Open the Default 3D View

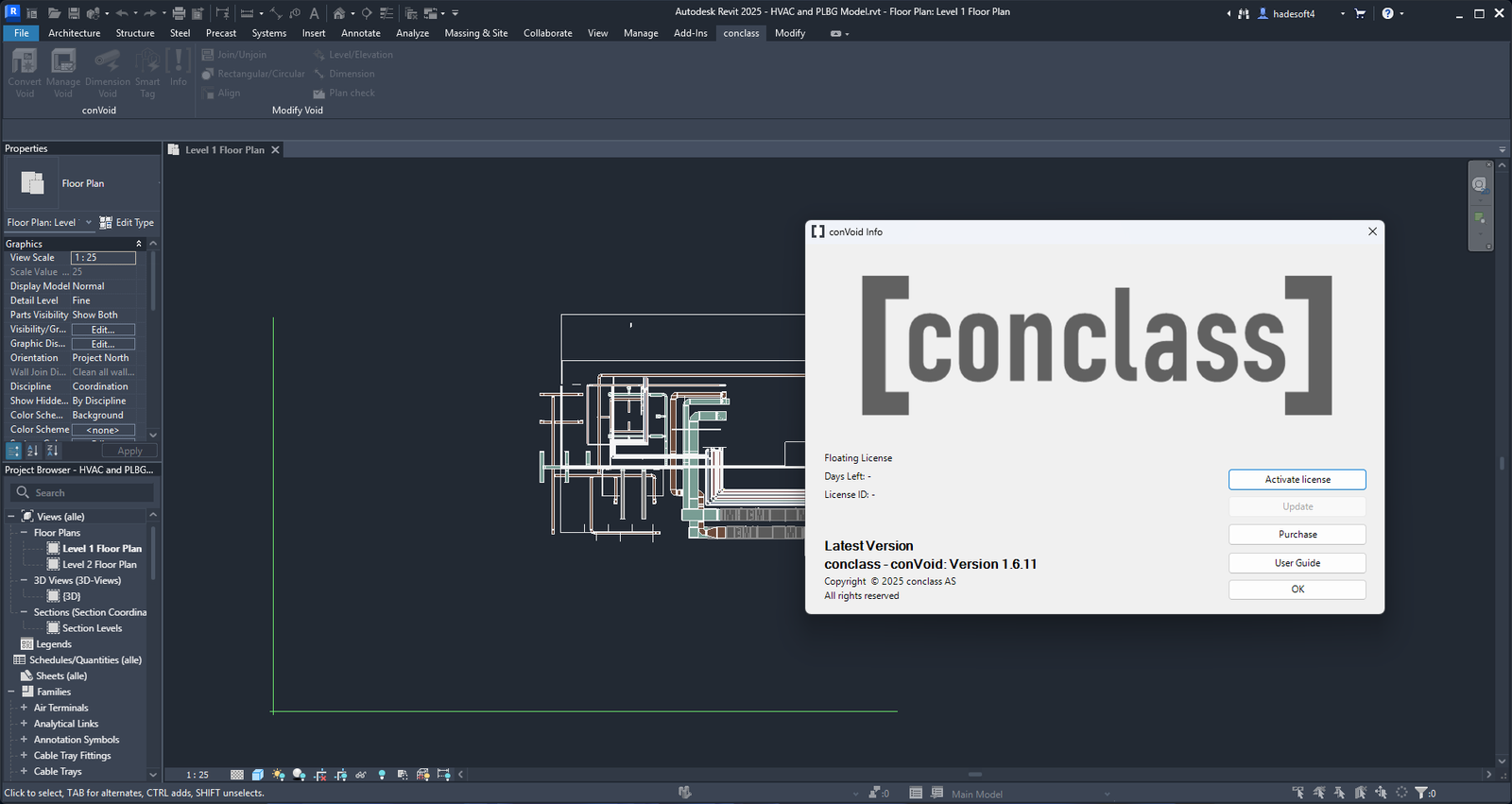[x=339, y=13]
